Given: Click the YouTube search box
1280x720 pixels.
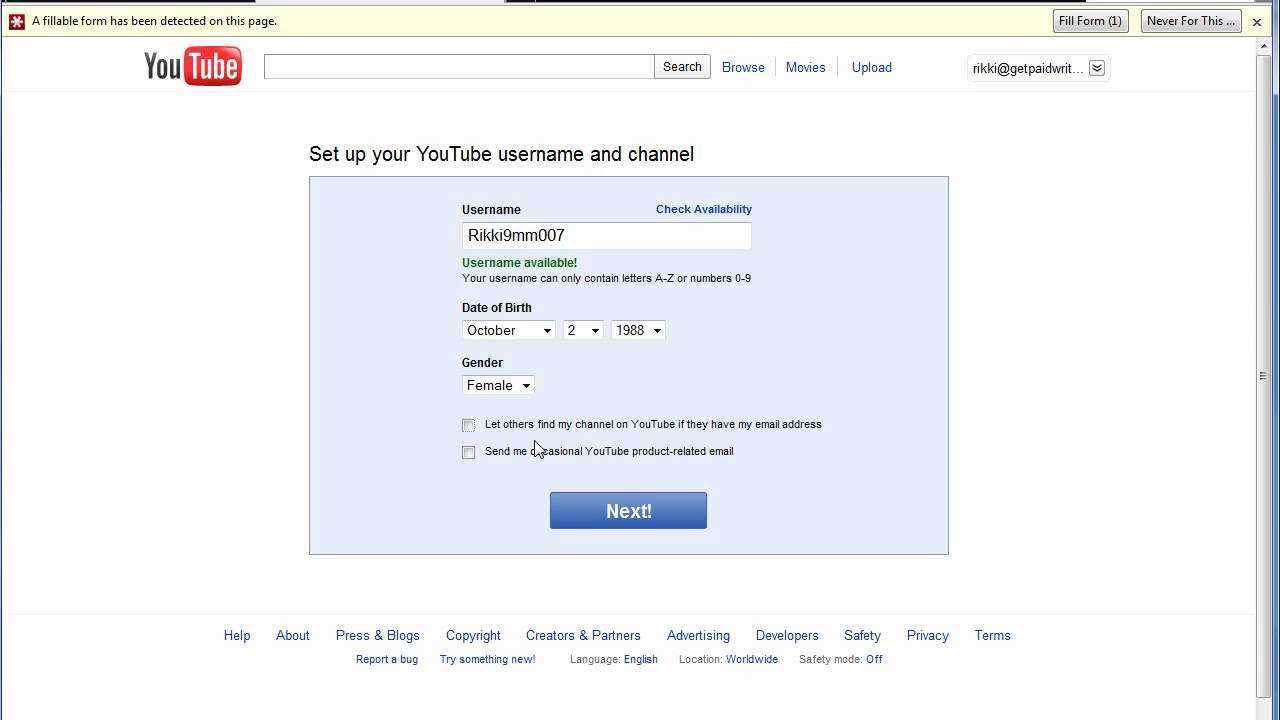Looking at the screenshot, I should coord(459,67).
